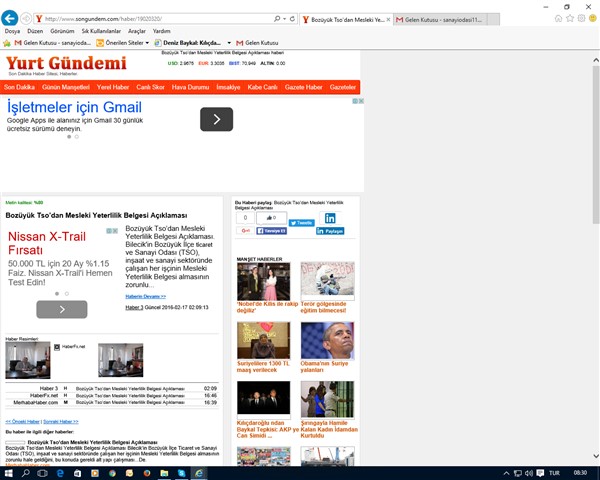Click Son Dakika in the red navigation bar
Image resolution: width=600 pixels, height=480 pixels.
pos(19,87)
